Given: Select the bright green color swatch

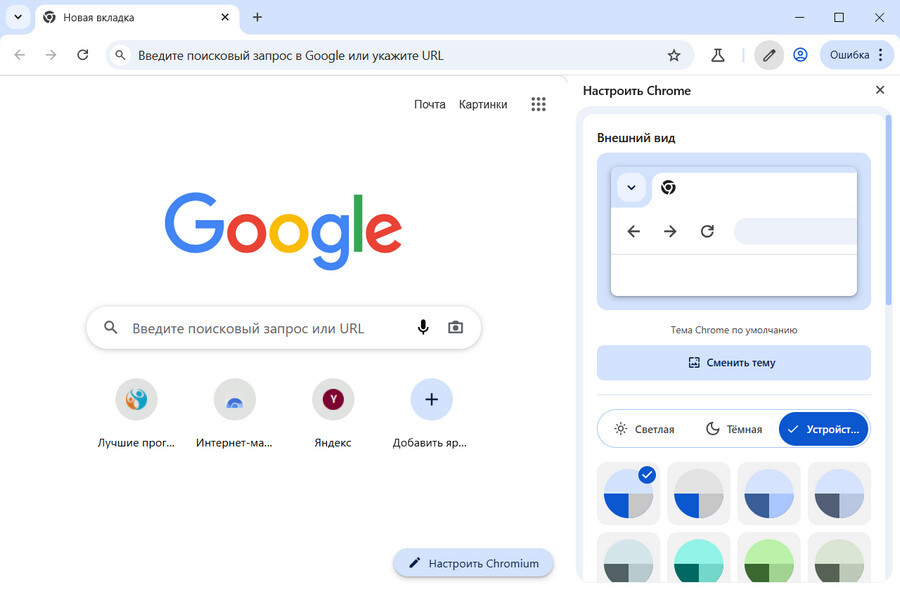Looking at the screenshot, I should pos(769,558).
